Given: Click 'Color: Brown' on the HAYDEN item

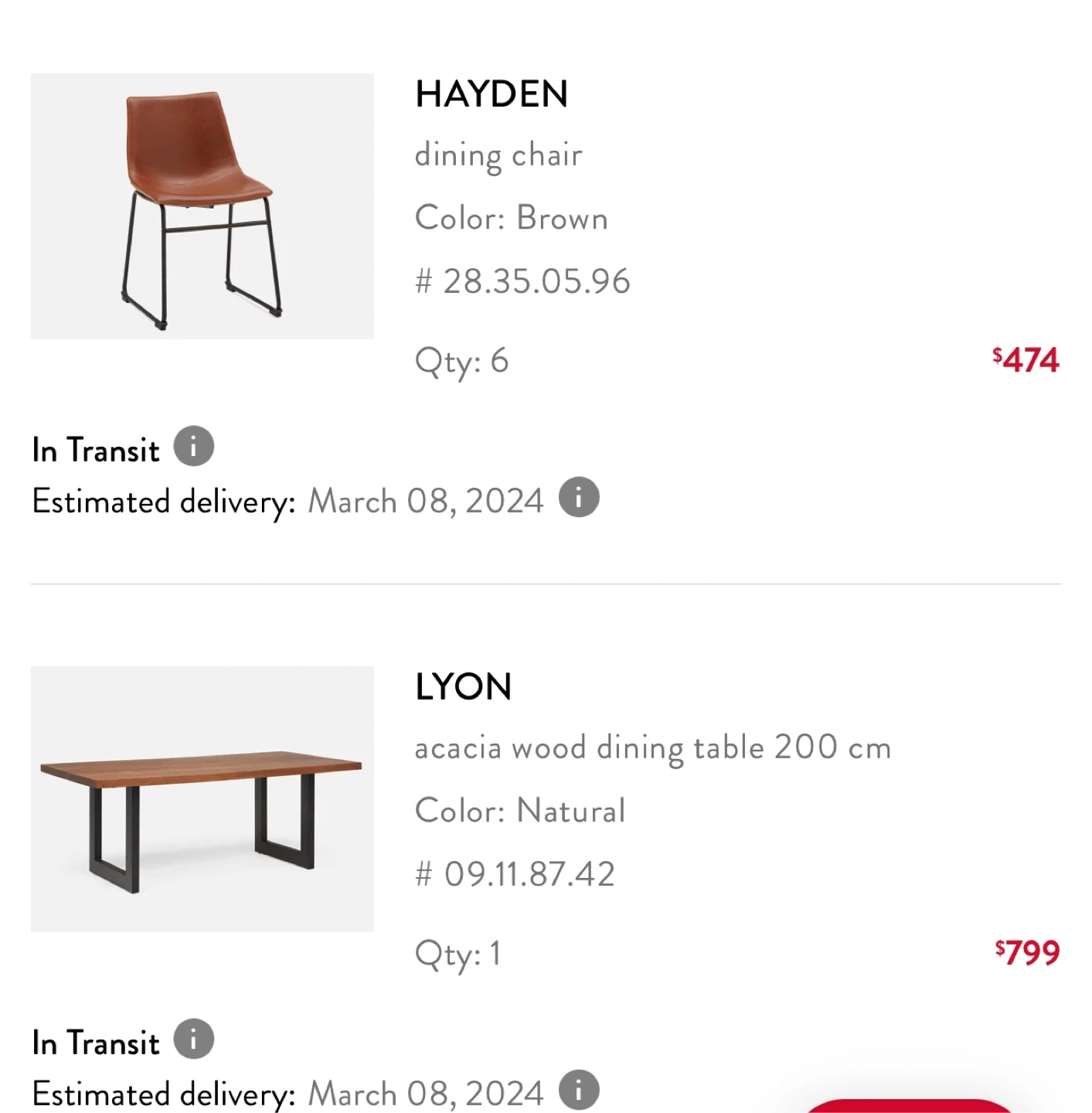Looking at the screenshot, I should [x=512, y=218].
